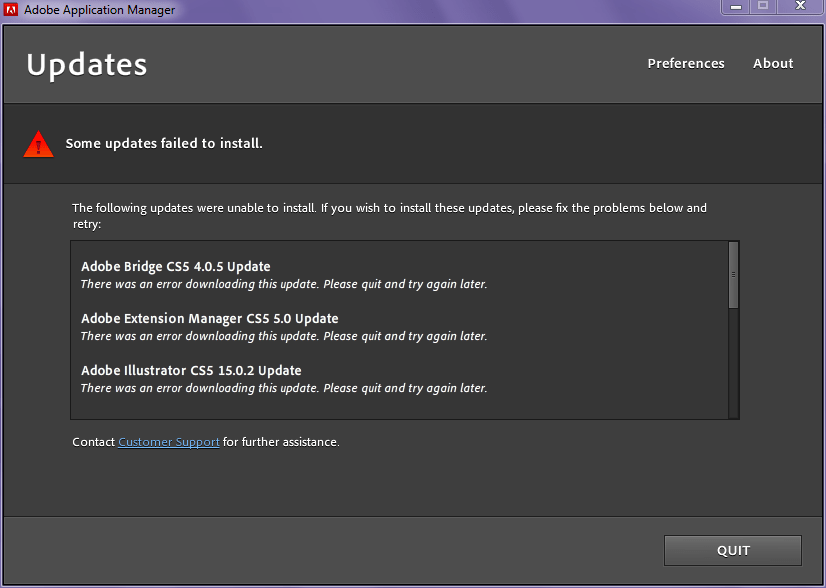Close the Adobe Application Manager
The width and height of the screenshot is (826, 588).
pos(799,7)
